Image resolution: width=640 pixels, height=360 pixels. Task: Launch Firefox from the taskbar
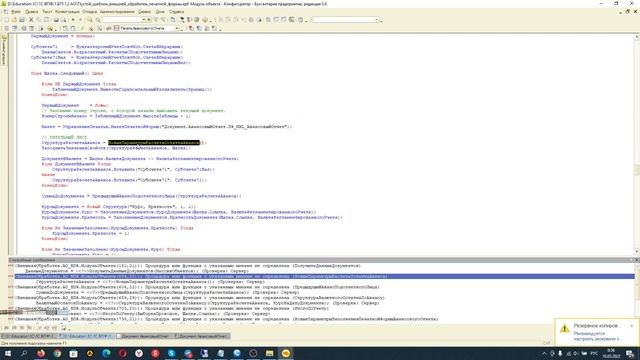pos(41,353)
